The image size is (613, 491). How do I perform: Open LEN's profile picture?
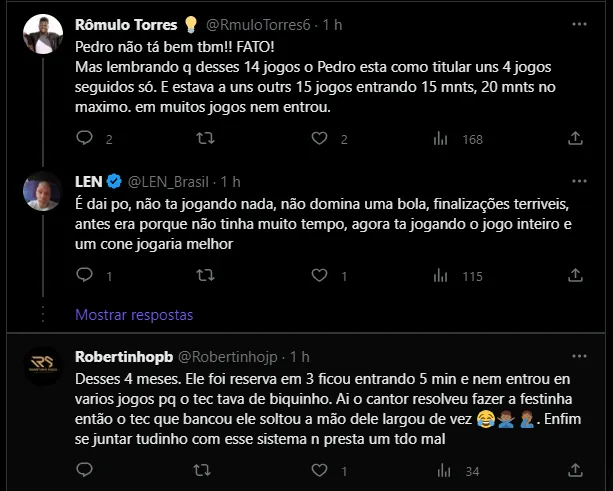point(44,194)
